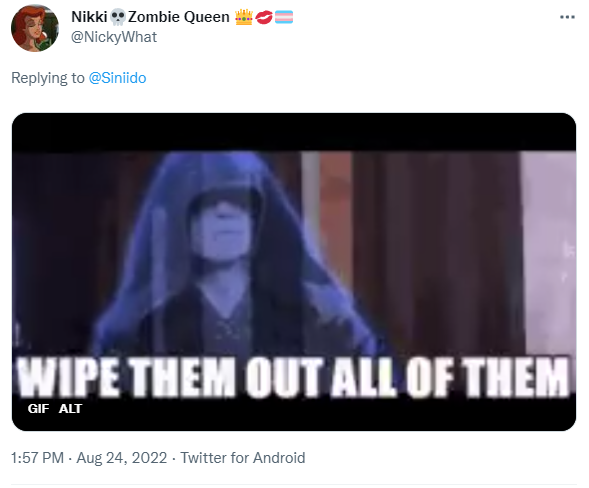Click the hooded figure's face
The height and width of the screenshot is (488, 589).
(224, 229)
